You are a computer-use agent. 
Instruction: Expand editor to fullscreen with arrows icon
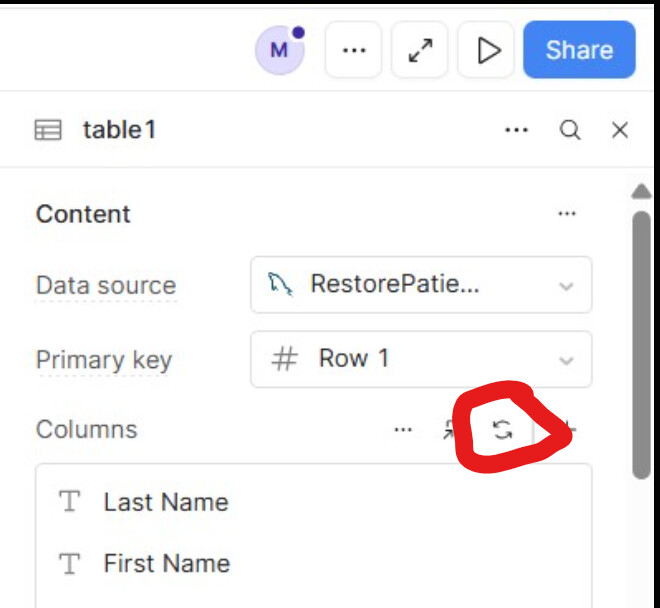[x=421, y=50]
